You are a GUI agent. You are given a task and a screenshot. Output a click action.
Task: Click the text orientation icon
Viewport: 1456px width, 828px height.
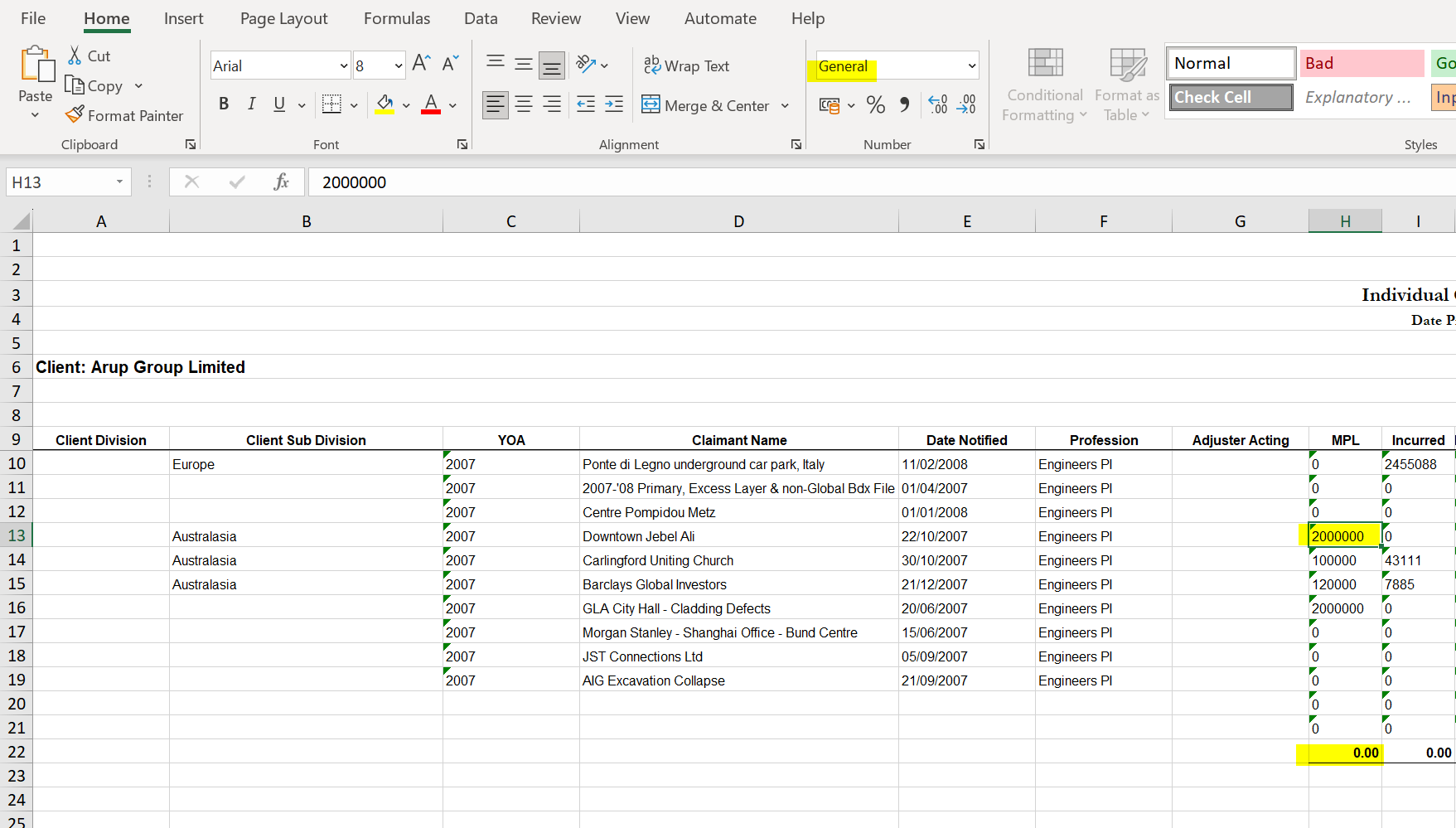tap(586, 64)
